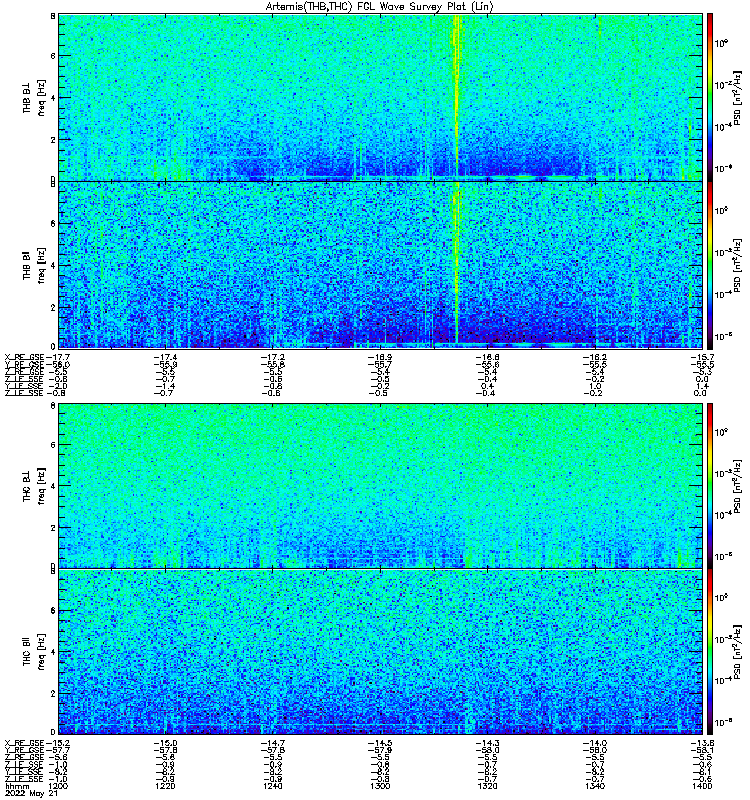This screenshot has width=750, height=800.
Task: Click the PSD [nT²/Hz] label of the bottom color bar
Action: [738, 652]
